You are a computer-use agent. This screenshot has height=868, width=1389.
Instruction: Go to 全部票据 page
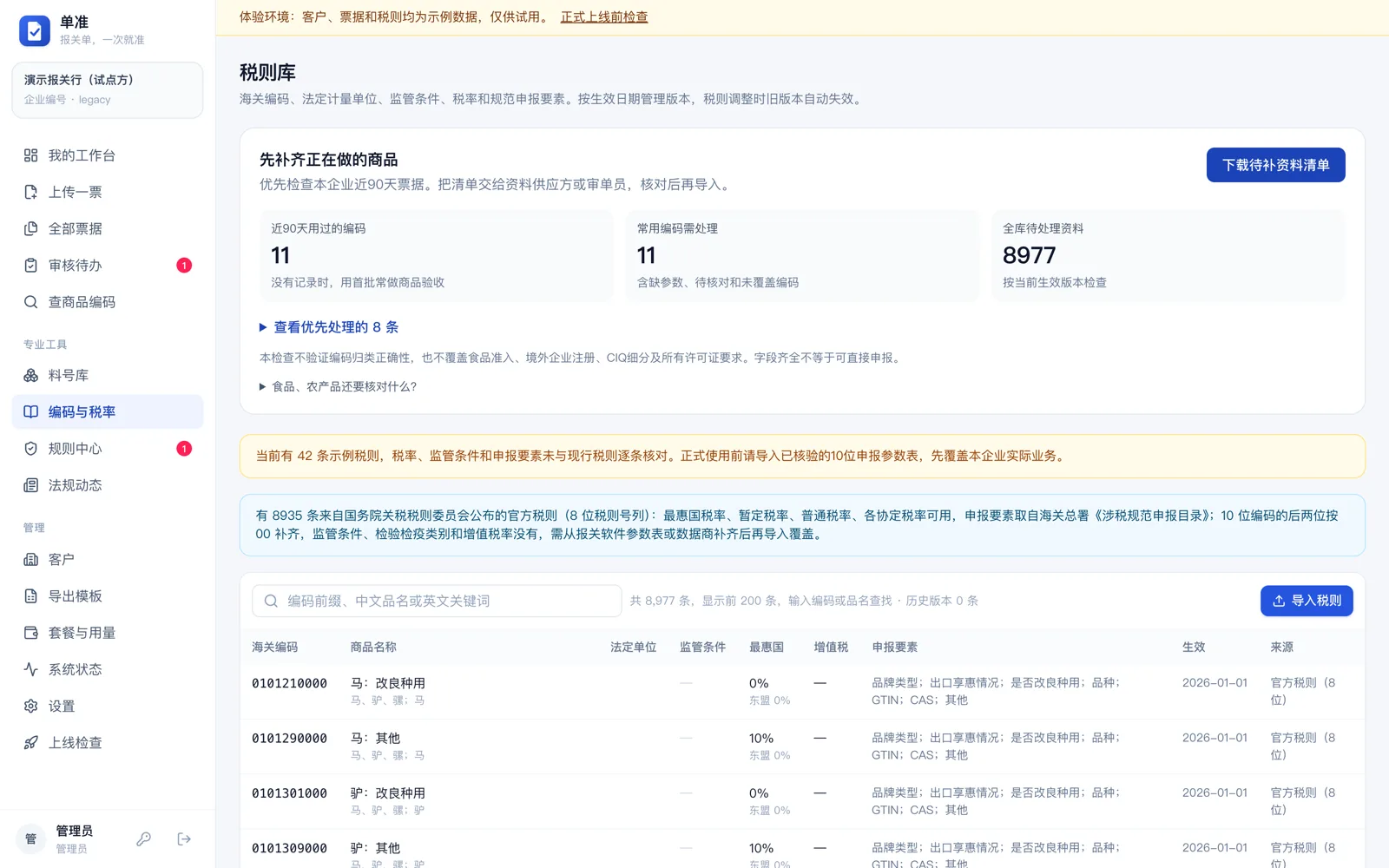(108, 228)
